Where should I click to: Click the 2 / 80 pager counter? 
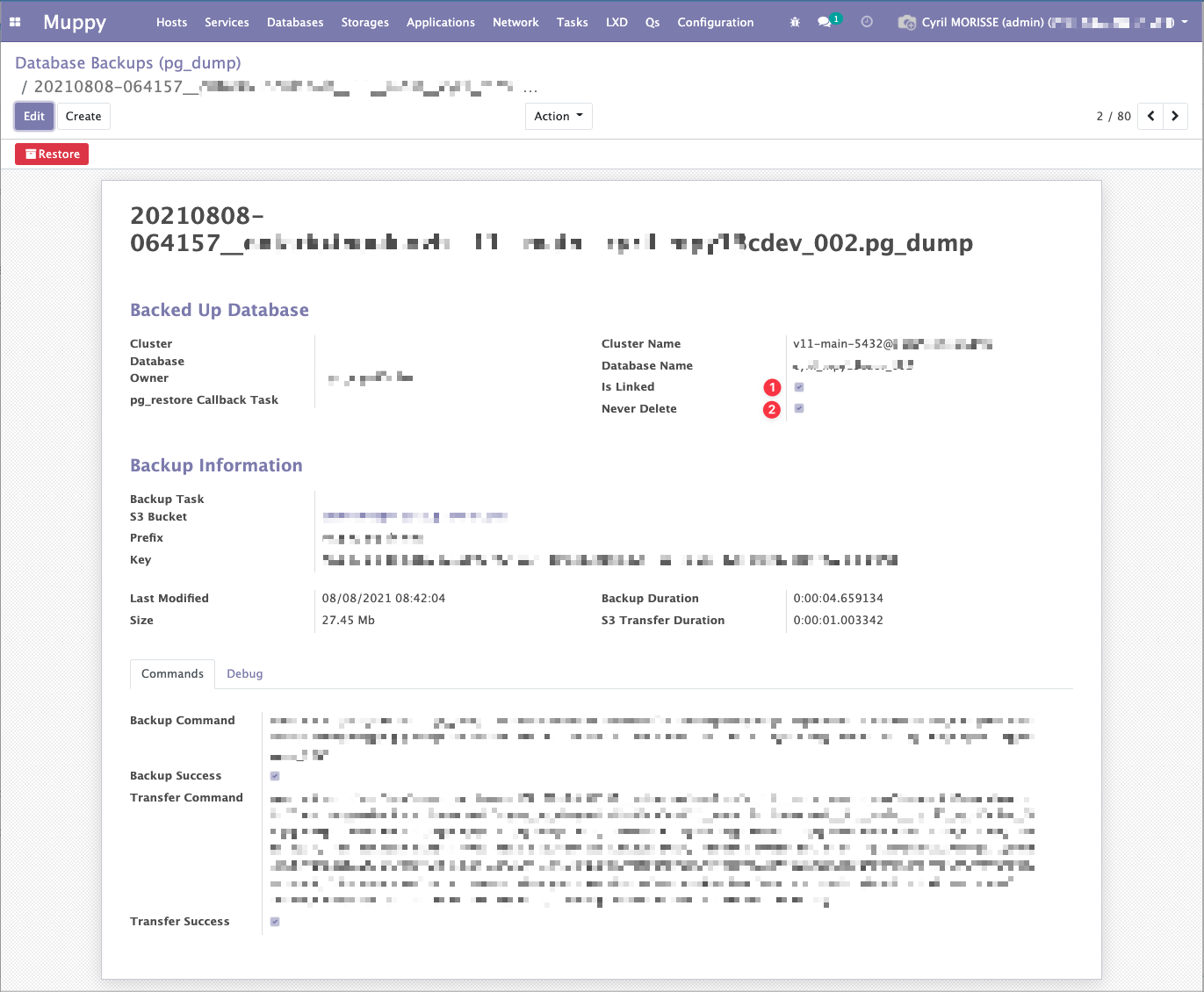click(1113, 116)
